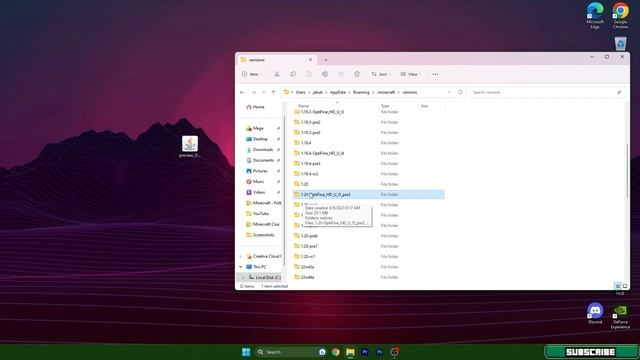640x360 pixels.
Task: Open recent locations dropdown beside forward arrow
Action: click(264, 92)
